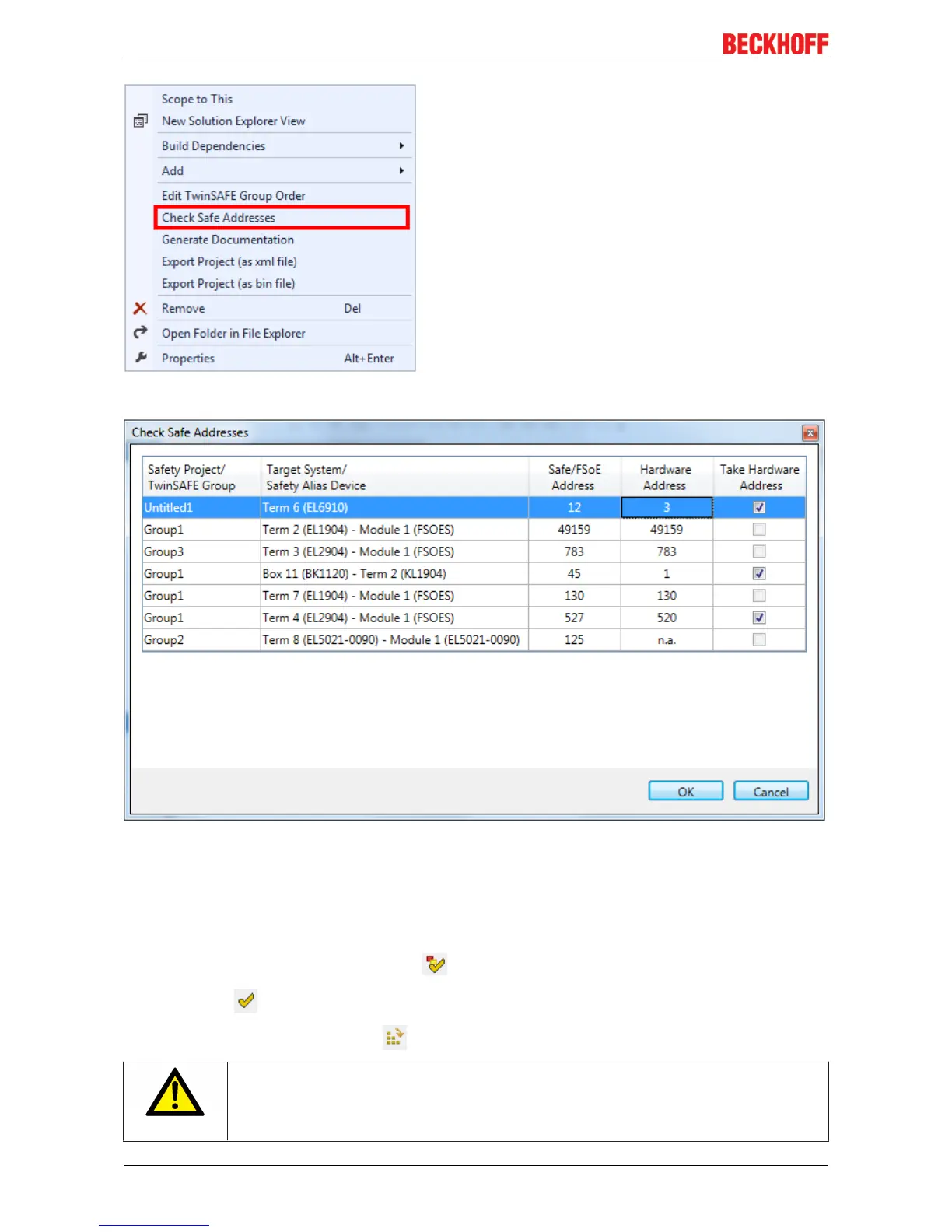This screenshot has height=1232, width=952.
Task: Expand the Add submenu arrow
Action: pos(401,170)
